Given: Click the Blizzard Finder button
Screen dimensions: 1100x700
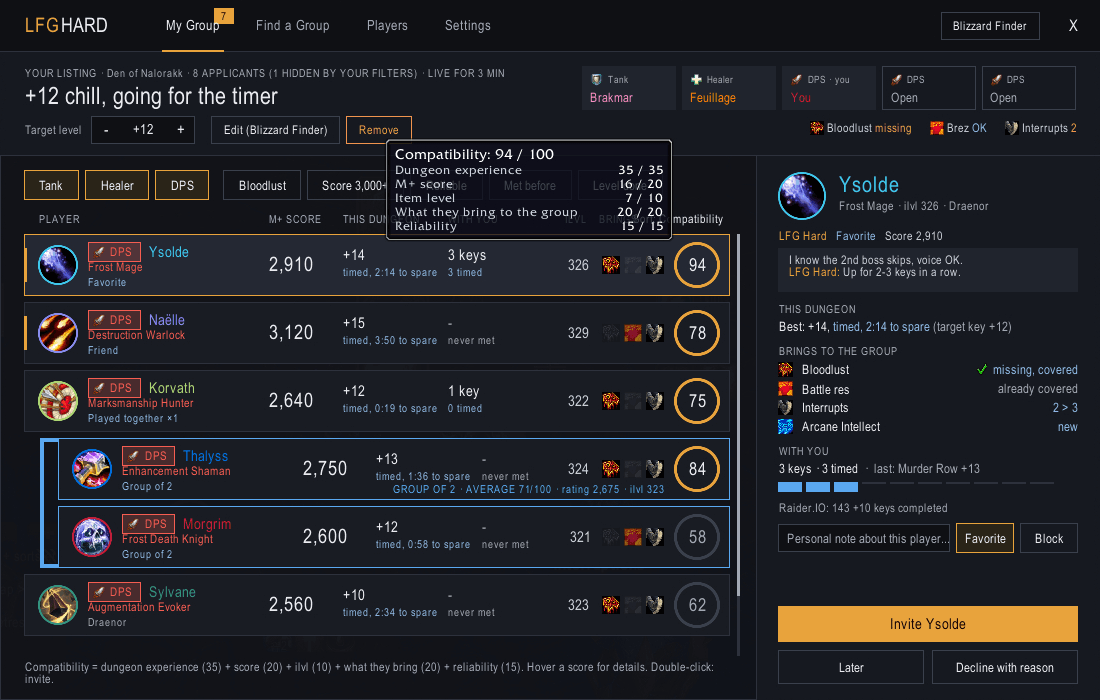Looking at the screenshot, I should 989,26.
